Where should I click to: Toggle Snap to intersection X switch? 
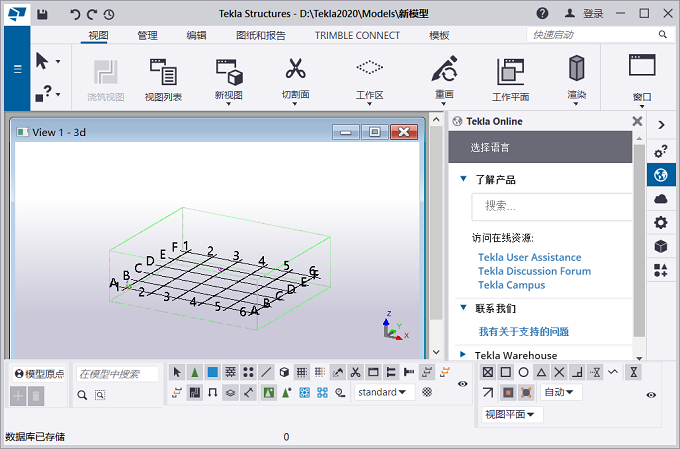click(x=559, y=372)
